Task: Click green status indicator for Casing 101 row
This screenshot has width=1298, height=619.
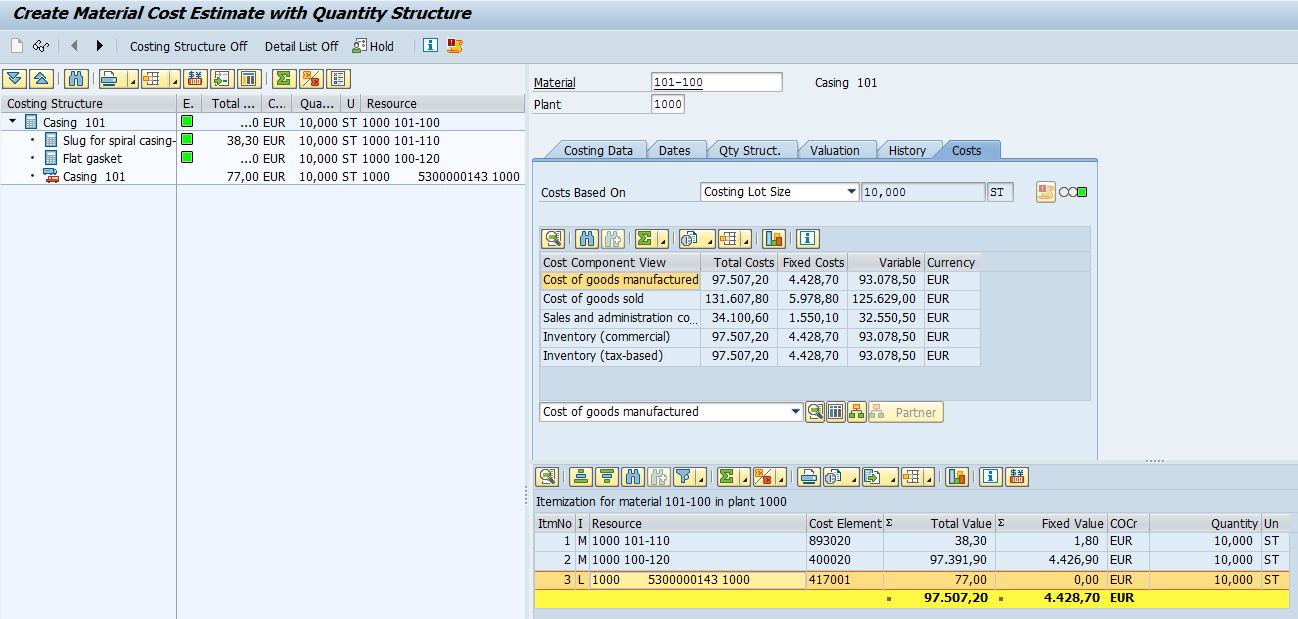Action: pyautogui.click(x=187, y=122)
